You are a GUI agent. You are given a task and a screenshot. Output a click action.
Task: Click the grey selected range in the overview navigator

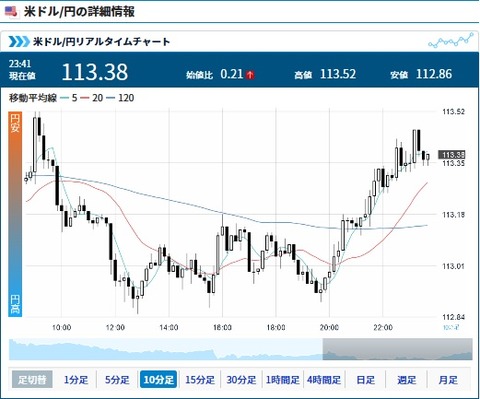pos(397,349)
